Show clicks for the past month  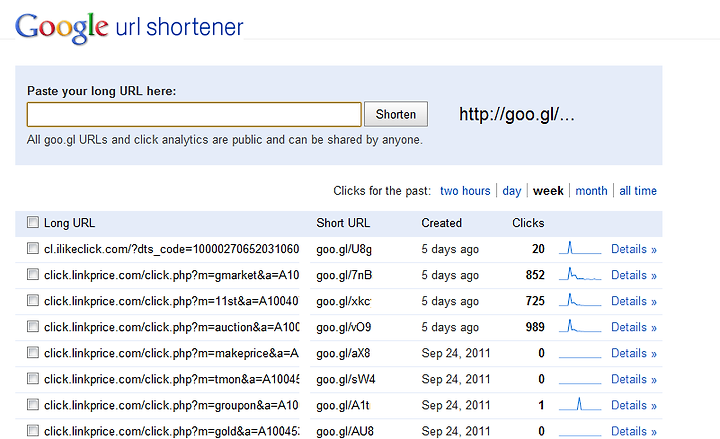click(591, 191)
